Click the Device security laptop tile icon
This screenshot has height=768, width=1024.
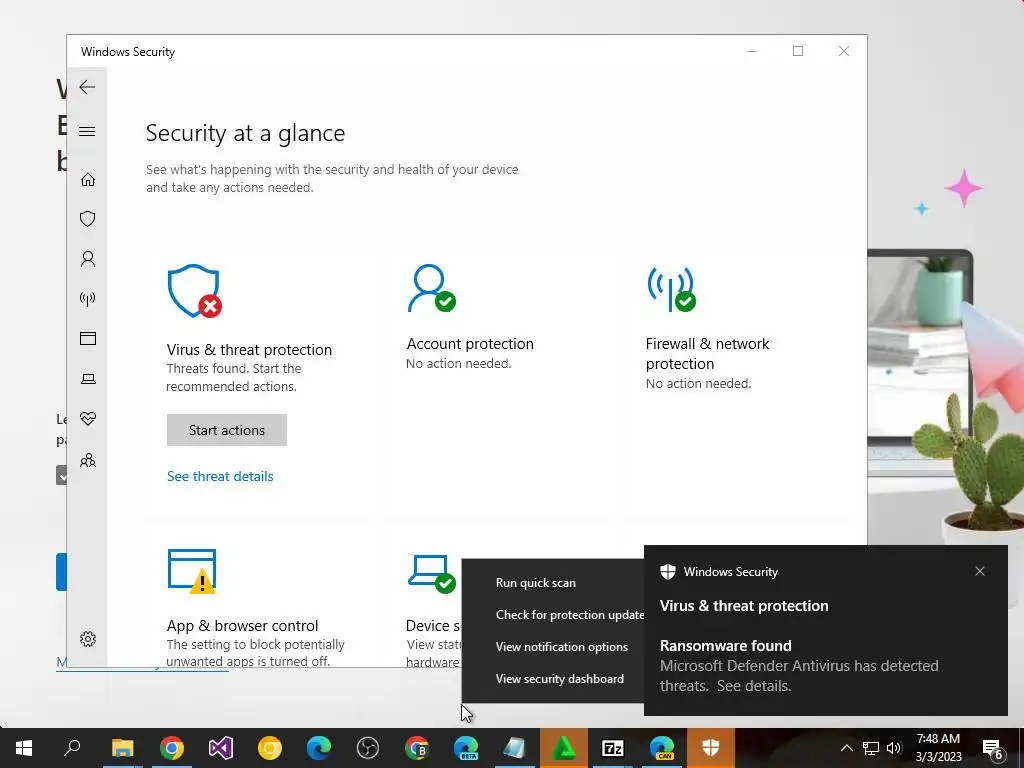pyautogui.click(x=432, y=573)
